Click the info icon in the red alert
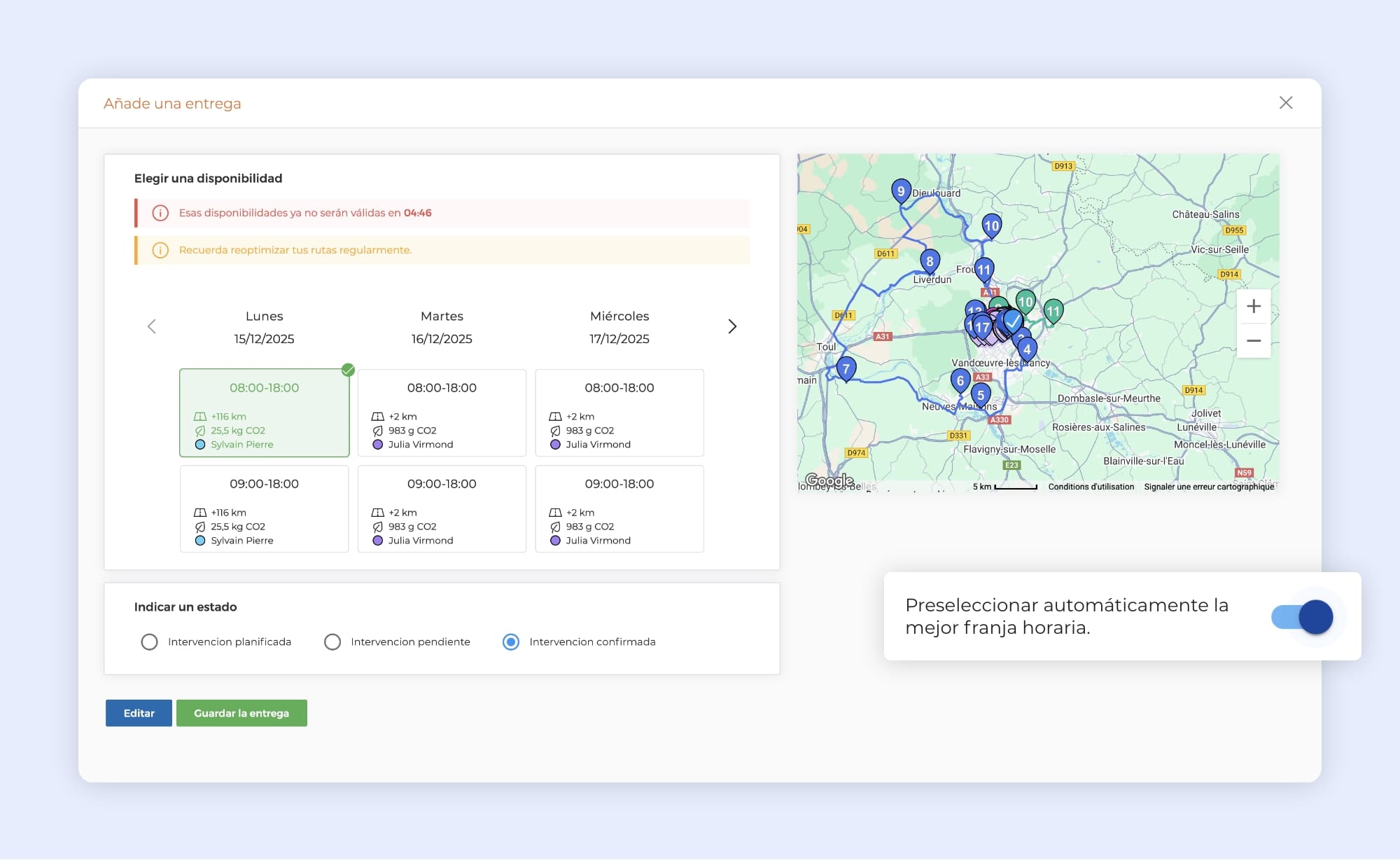This screenshot has width=1400, height=860. point(160,213)
